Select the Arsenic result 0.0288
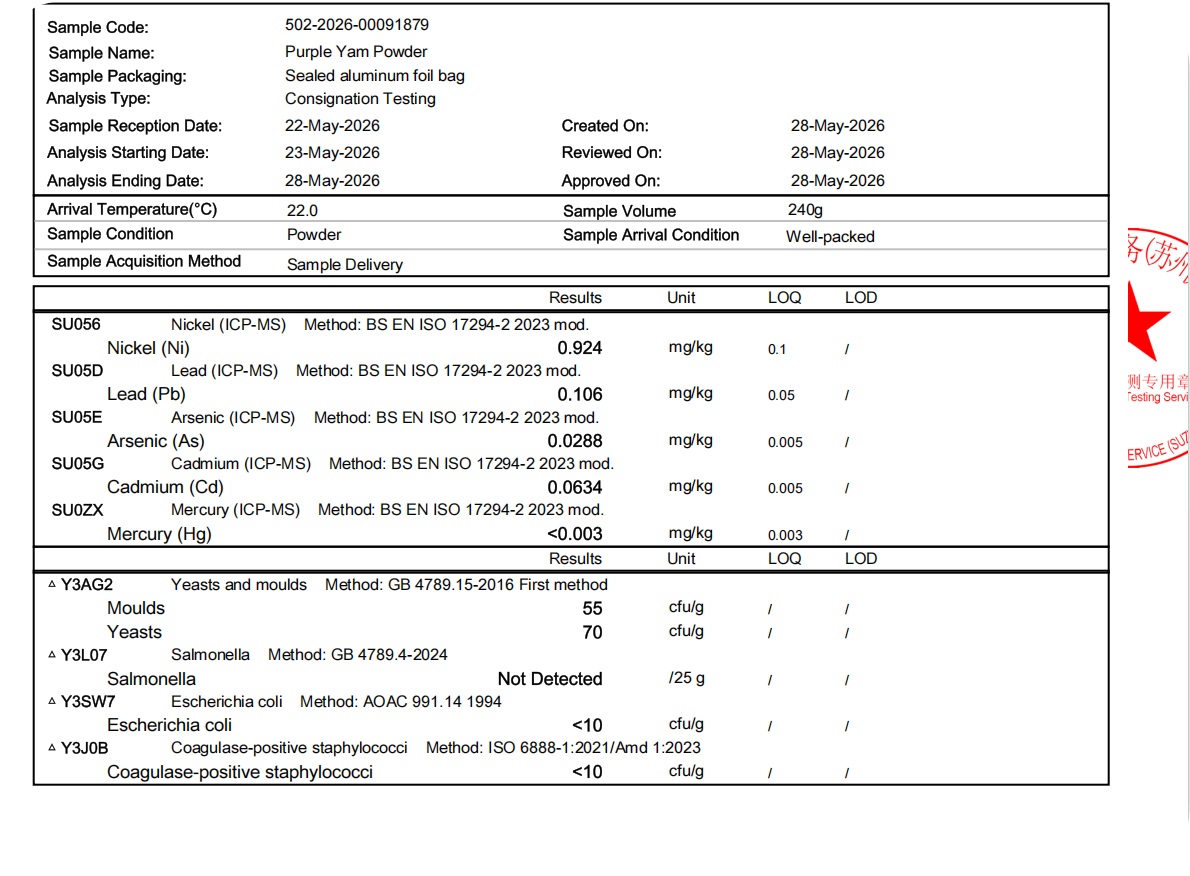1190x876 pixels. point(575,441)
